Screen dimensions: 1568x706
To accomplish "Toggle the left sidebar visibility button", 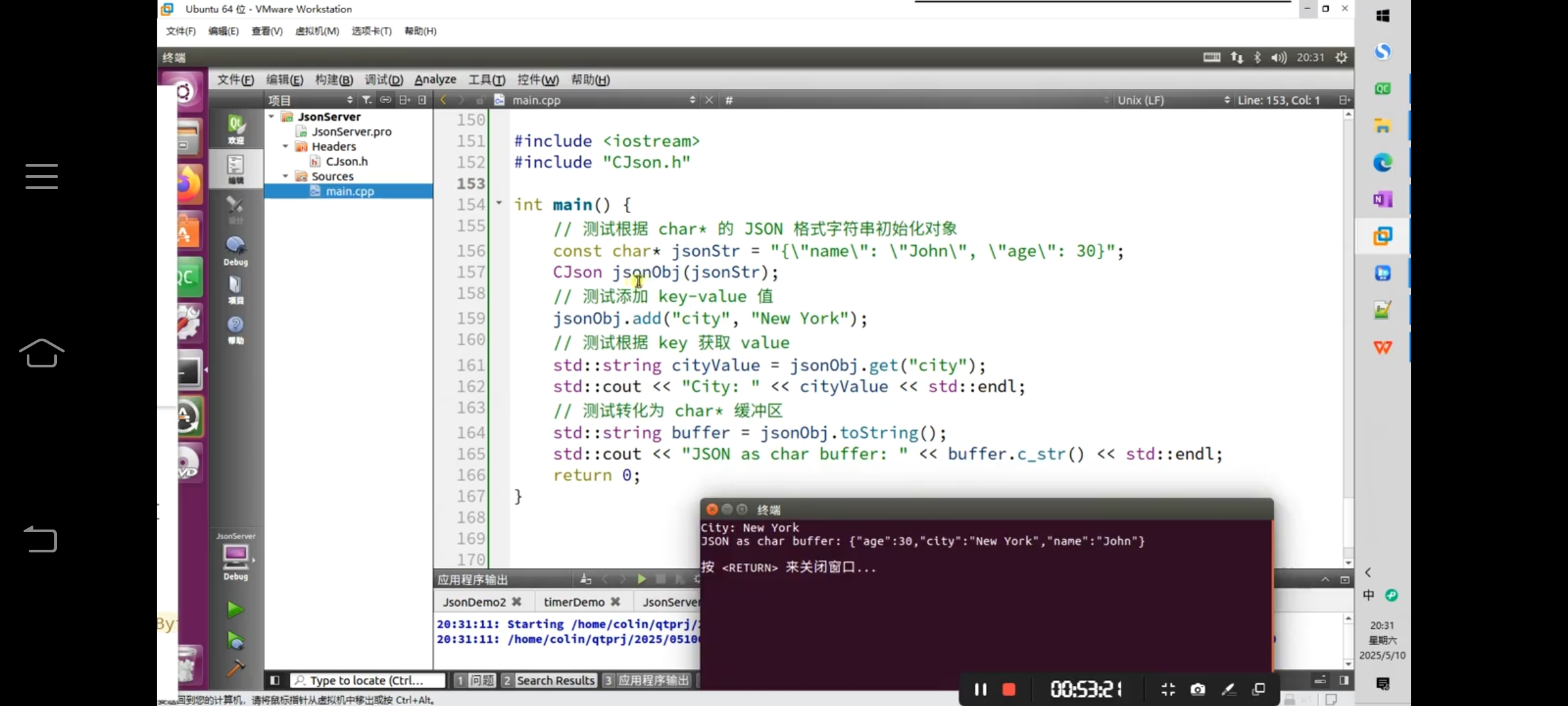I will (275, 681).
